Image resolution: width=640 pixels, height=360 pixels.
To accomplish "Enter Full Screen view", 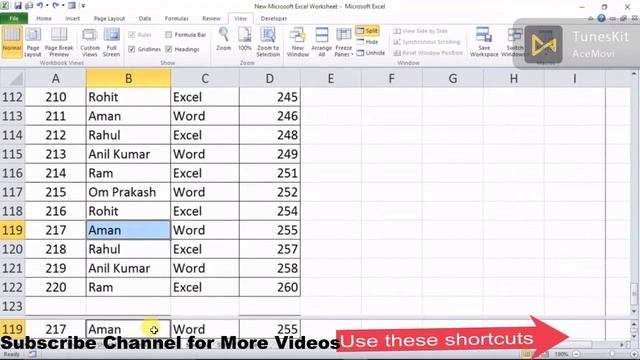I will (111, 42).
